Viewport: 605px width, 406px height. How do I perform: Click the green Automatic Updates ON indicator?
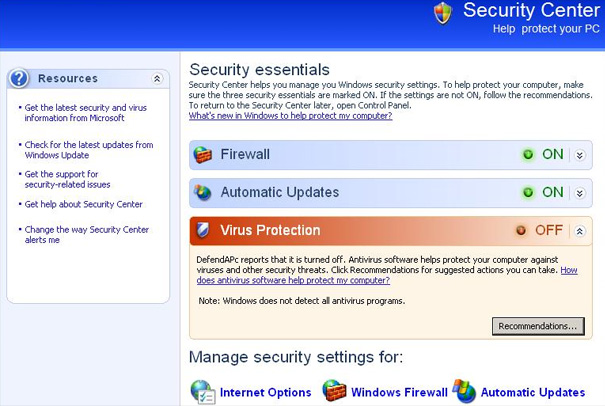pyautogui.click(x=528, y=192)
